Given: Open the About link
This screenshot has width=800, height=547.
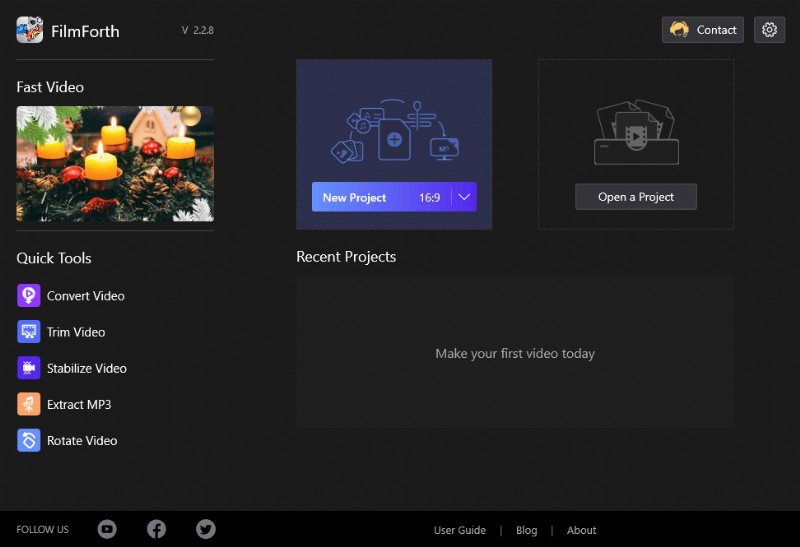Looking at the screenshot, I should [x=581, y=530].
